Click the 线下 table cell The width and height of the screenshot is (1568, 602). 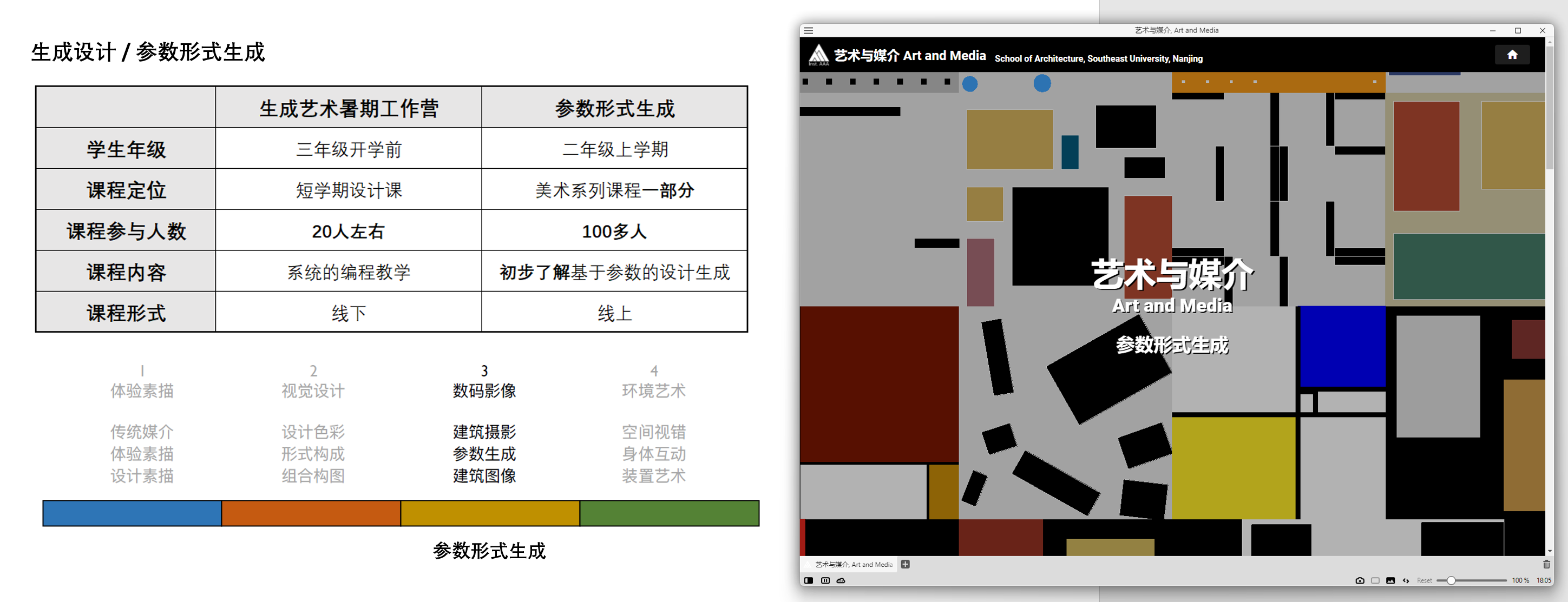tap(349, 313)
